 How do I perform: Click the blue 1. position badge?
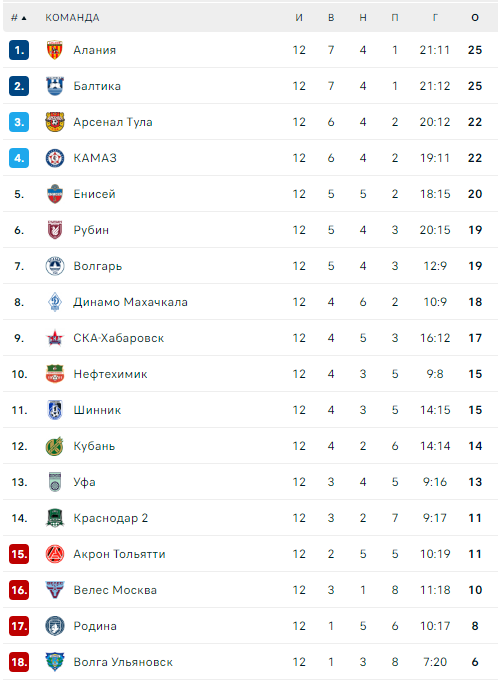point(19,50)
